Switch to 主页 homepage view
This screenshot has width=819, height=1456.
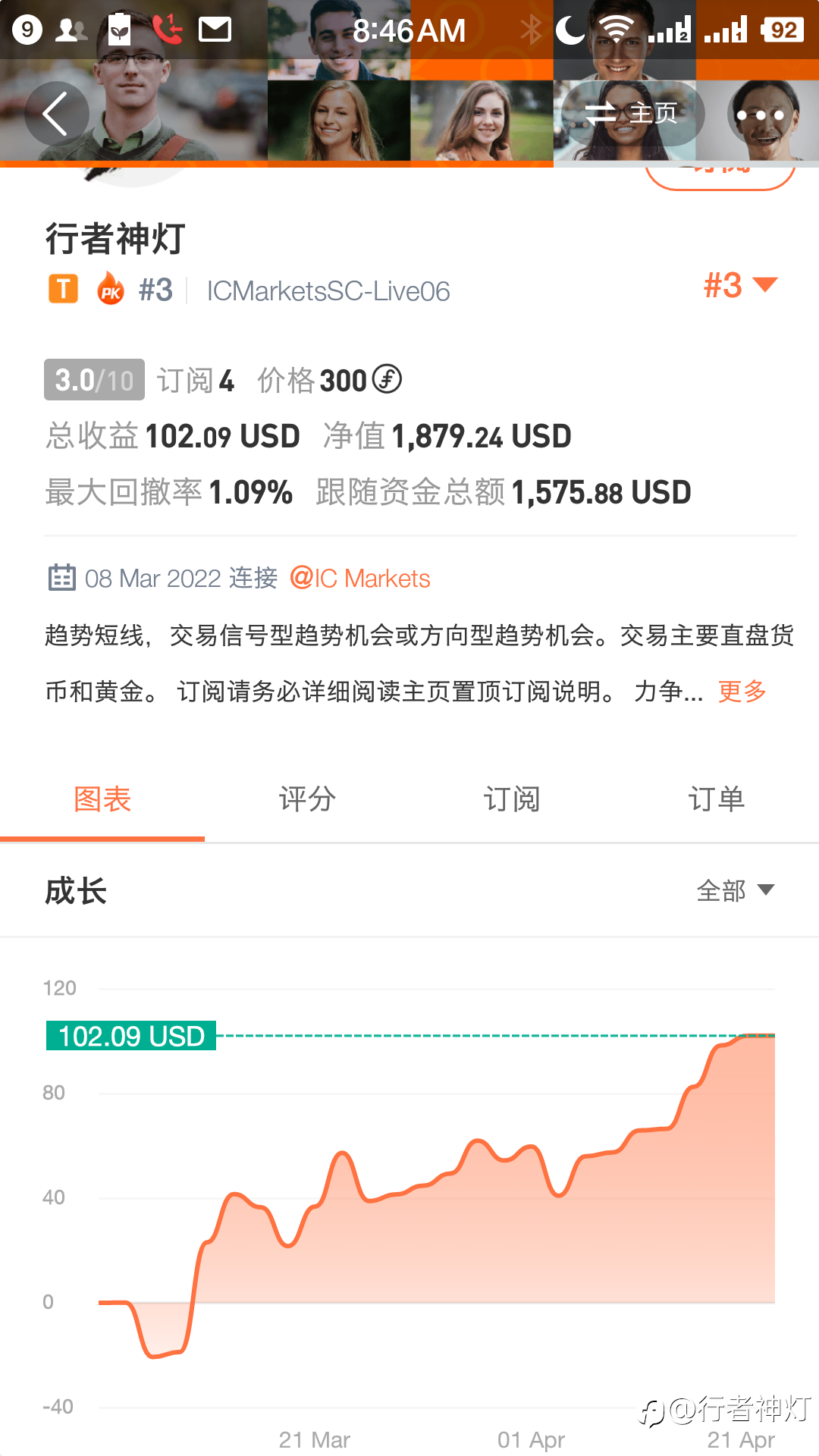(632, 114)
